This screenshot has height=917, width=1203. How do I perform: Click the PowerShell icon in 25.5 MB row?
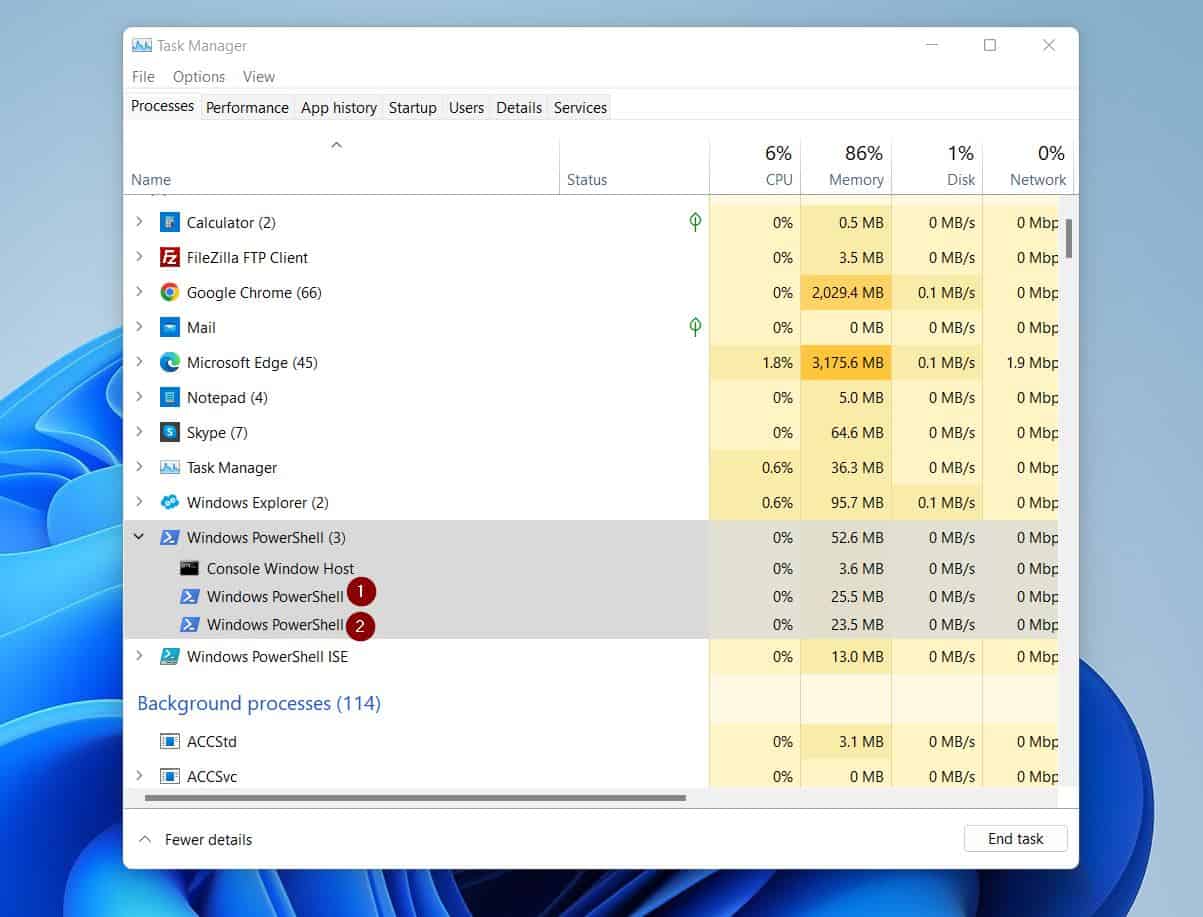point(189,596)
